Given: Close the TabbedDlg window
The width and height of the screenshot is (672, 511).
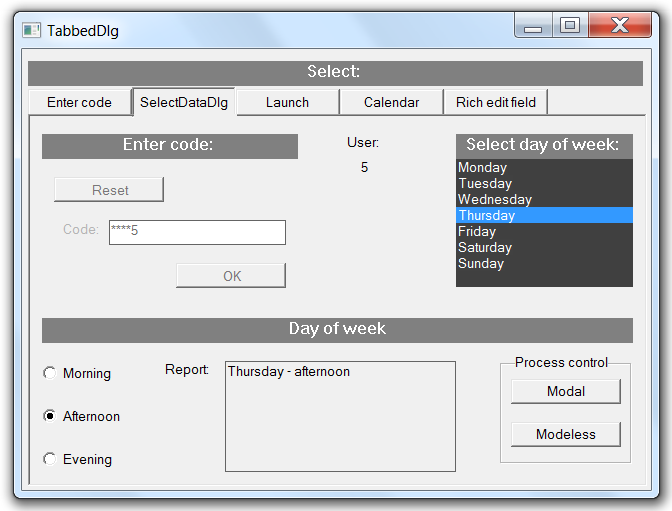Looking at the screenshot, I should click(x=620, y=25).
